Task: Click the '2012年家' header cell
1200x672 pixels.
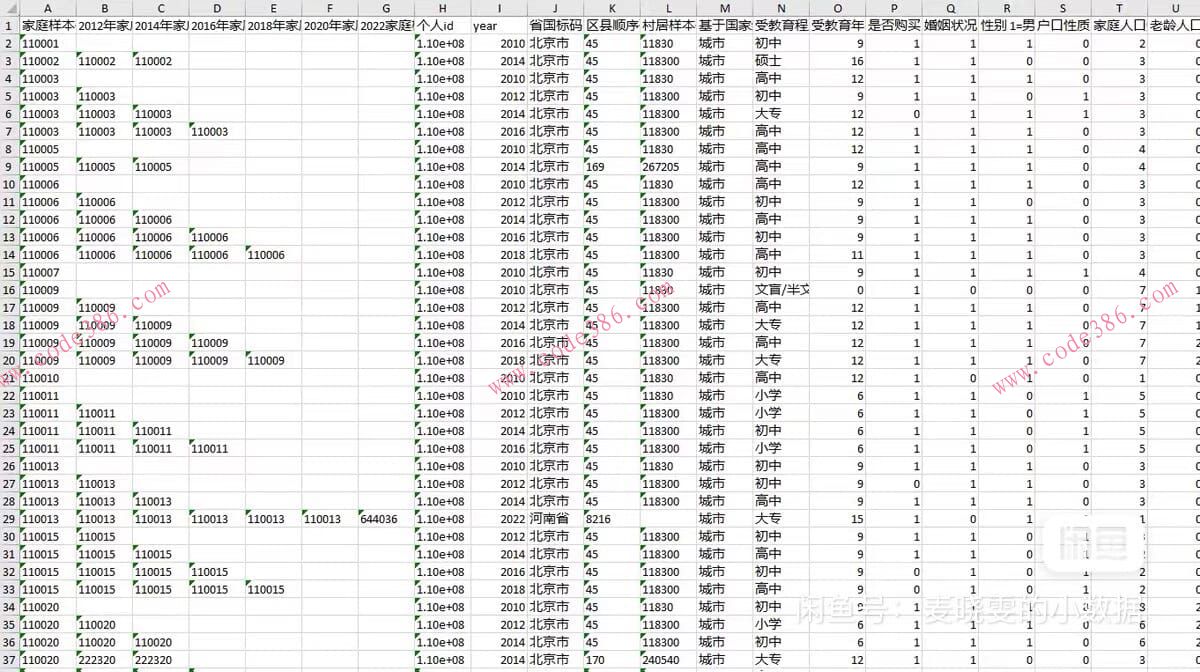Action: (x=104, y=25)
